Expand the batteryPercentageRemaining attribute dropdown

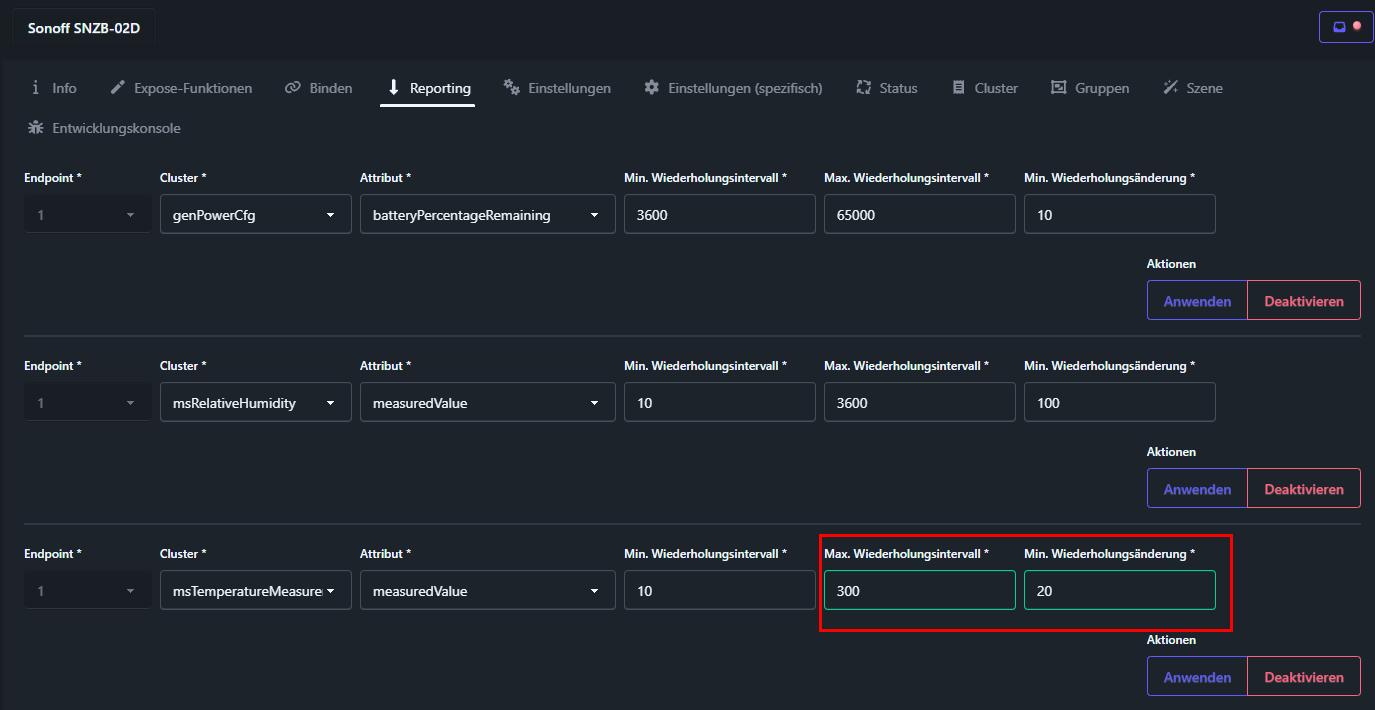[x=487, y=214]
